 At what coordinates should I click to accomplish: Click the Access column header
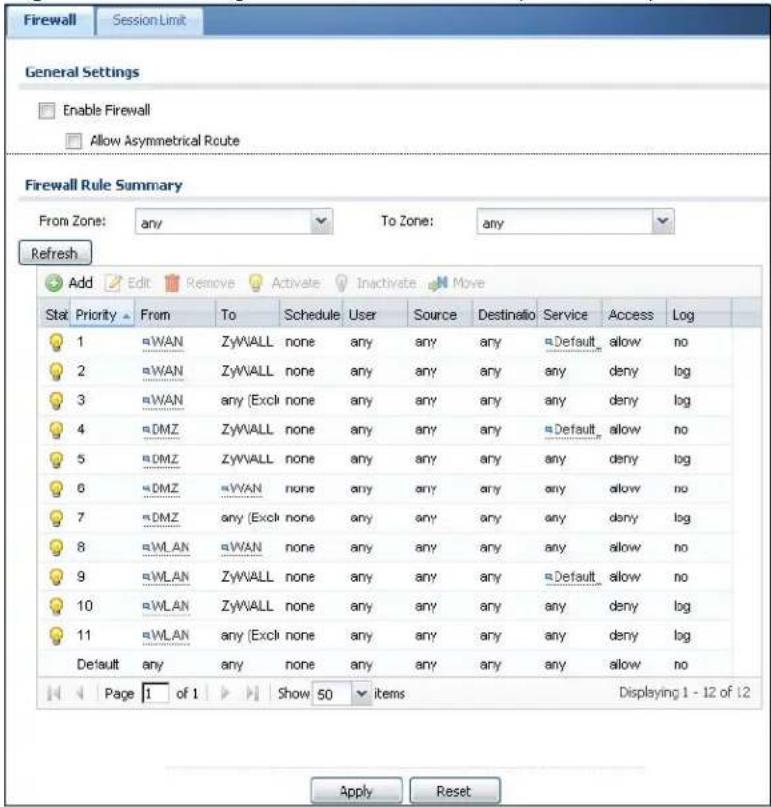(x=634, y=314)
